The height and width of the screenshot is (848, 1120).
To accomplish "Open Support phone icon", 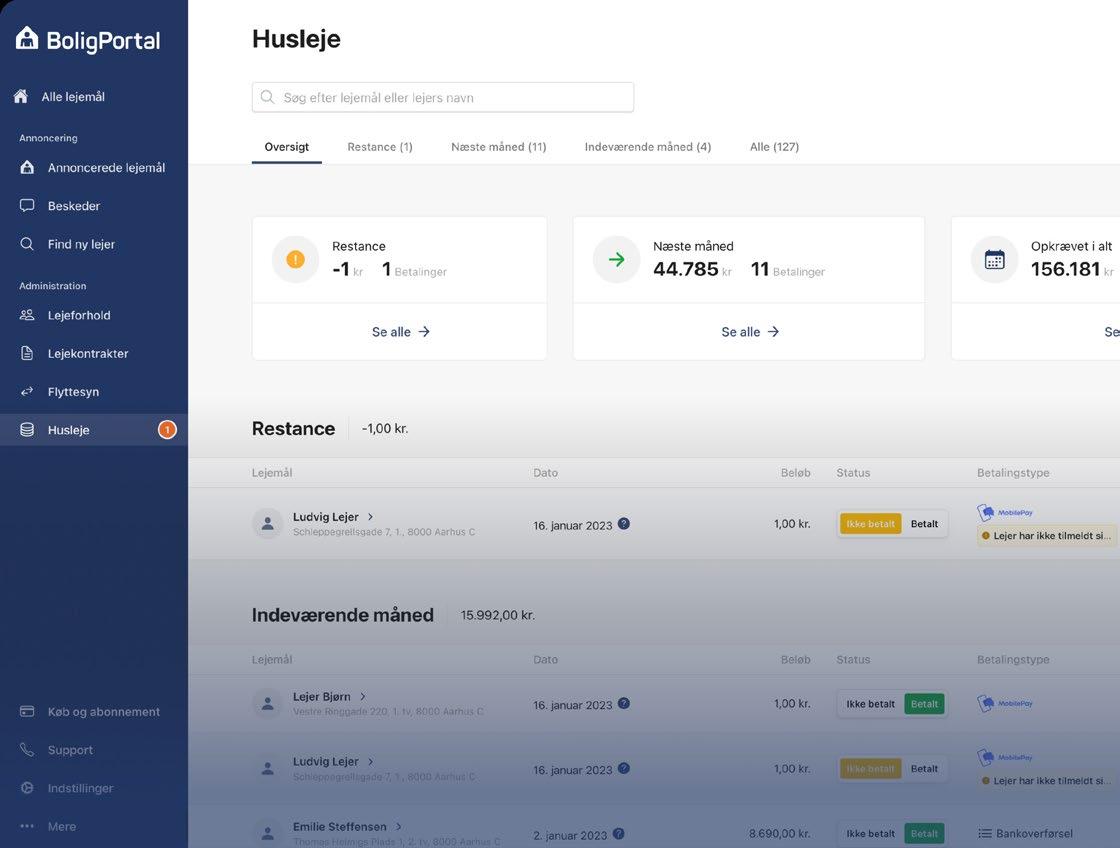I will [x=27, y=750].
